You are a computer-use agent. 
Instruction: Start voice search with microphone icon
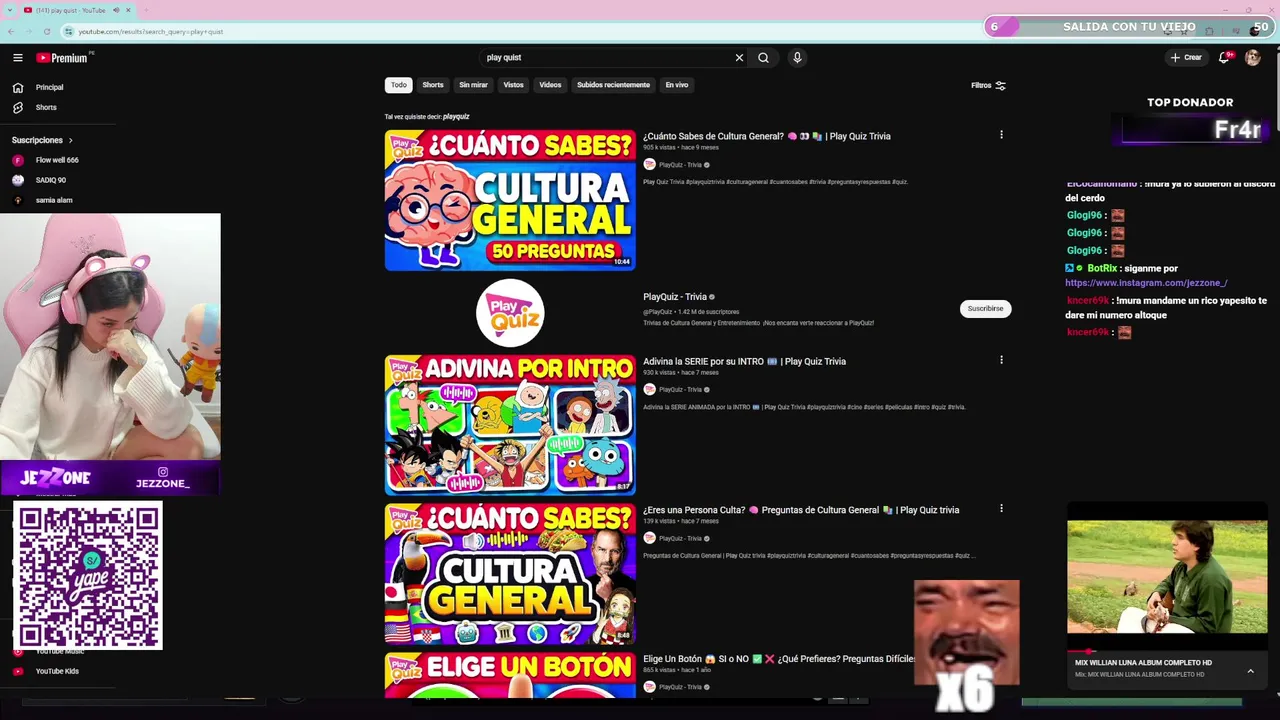tap(797, 58)
